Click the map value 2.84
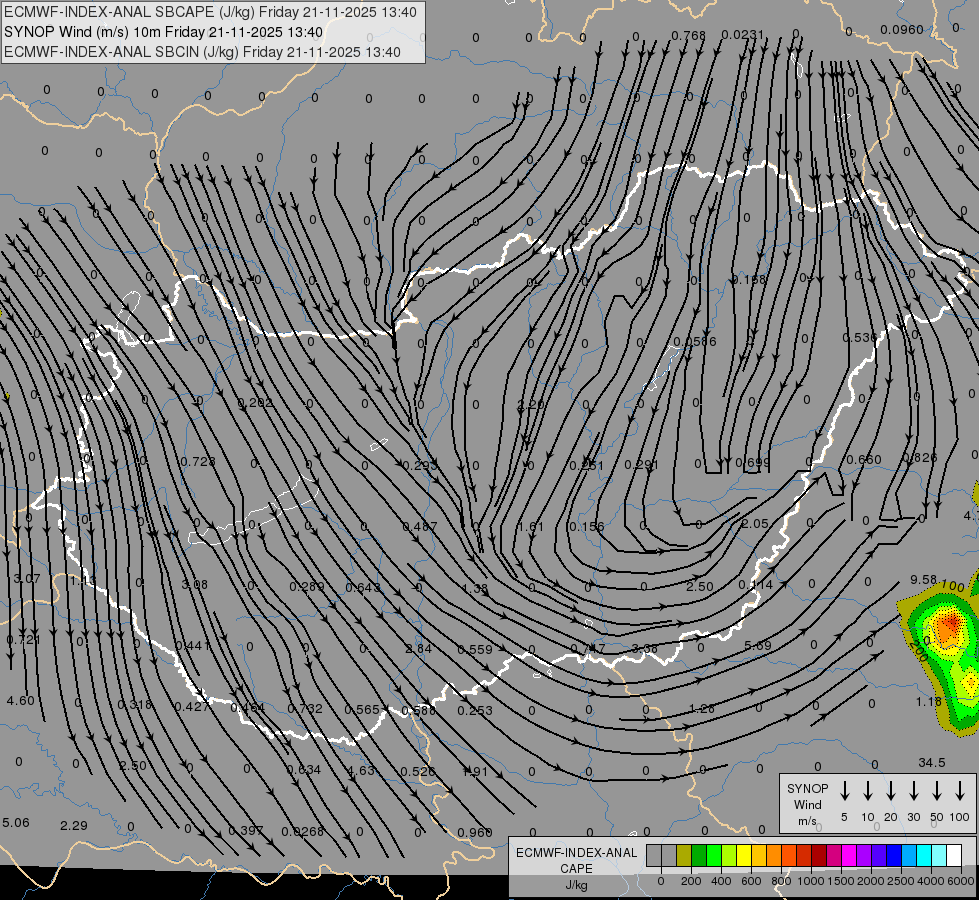The height and width of the screenshot is (900, 979). pyautogui.click(x=418, y=648)
